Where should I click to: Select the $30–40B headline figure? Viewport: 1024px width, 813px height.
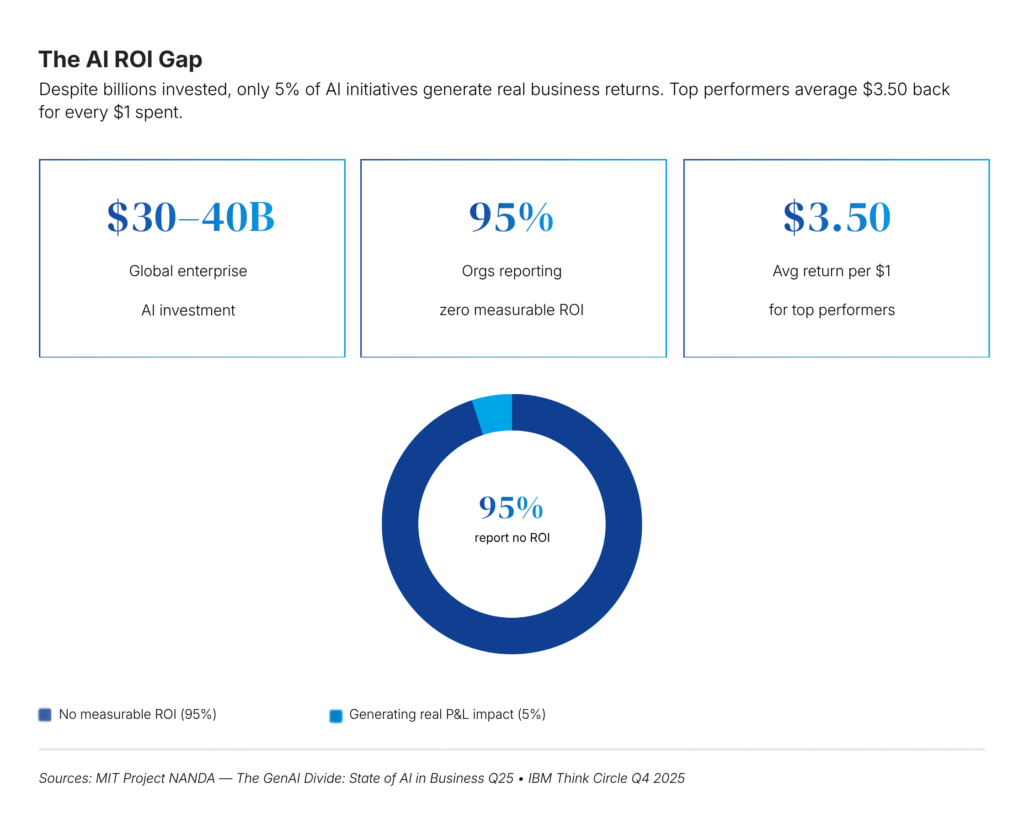coord(191,217)
